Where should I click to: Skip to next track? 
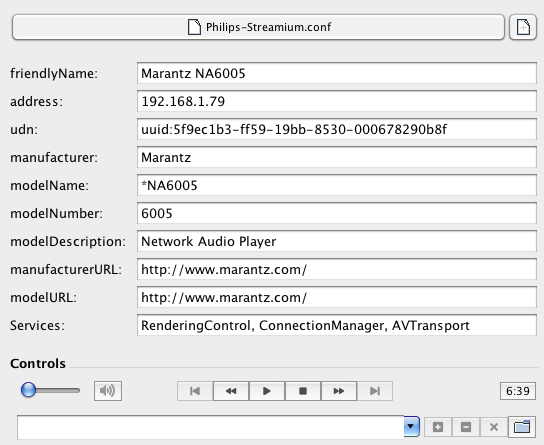tap(375, 391)
